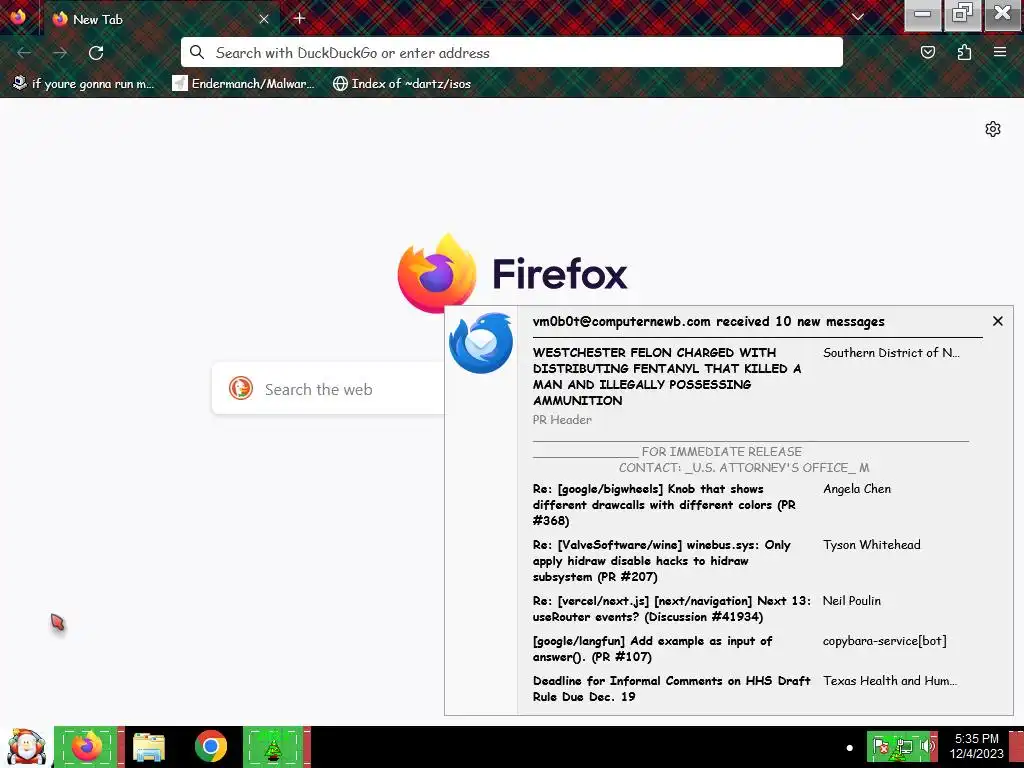
Task: Click the Thunderbird icon in the notification
Action: pos(481,343)
